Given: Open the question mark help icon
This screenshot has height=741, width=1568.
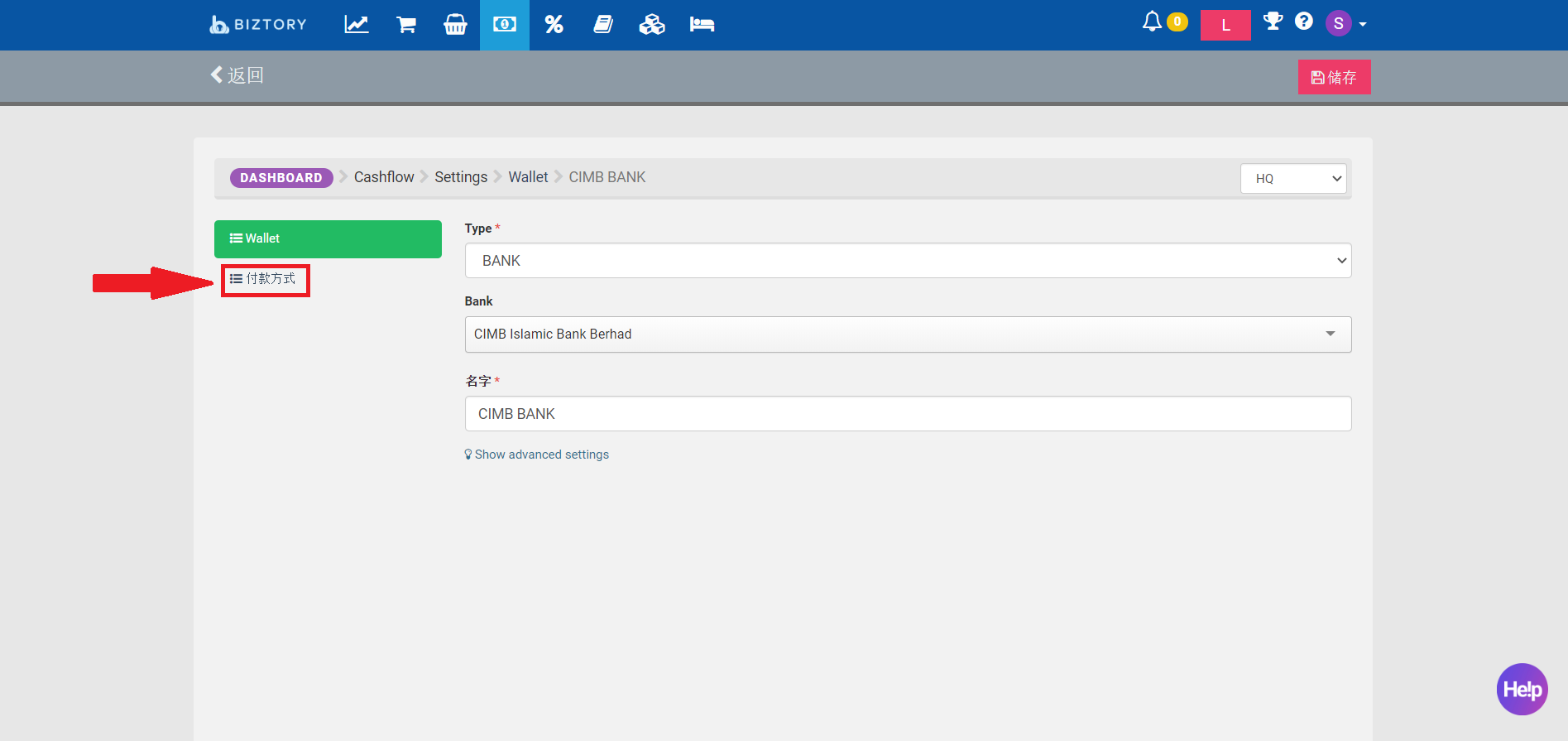Looking at the screenshot, I should coord(1304,22).
